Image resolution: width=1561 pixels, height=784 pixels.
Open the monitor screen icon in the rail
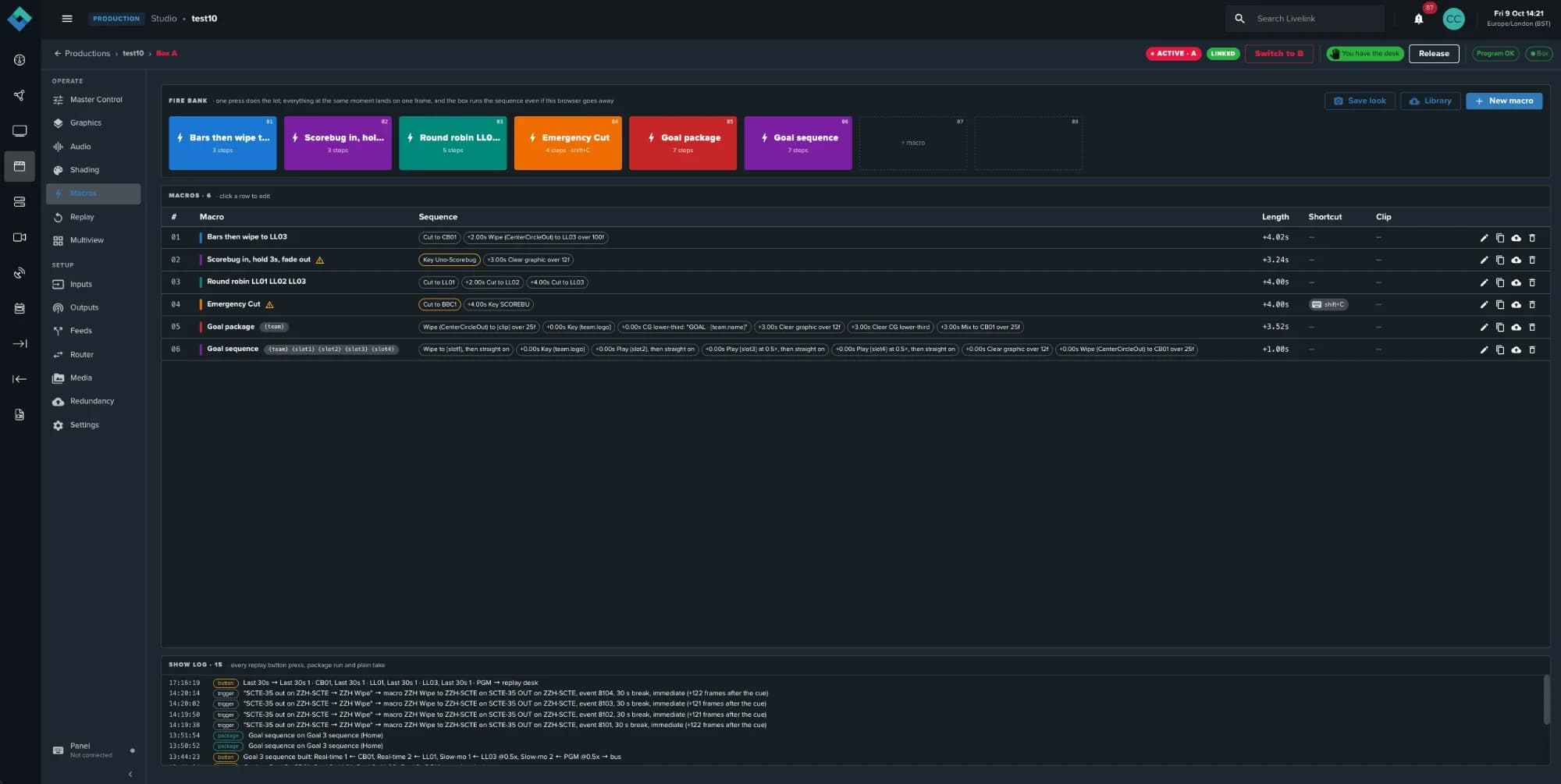point(20,130)
